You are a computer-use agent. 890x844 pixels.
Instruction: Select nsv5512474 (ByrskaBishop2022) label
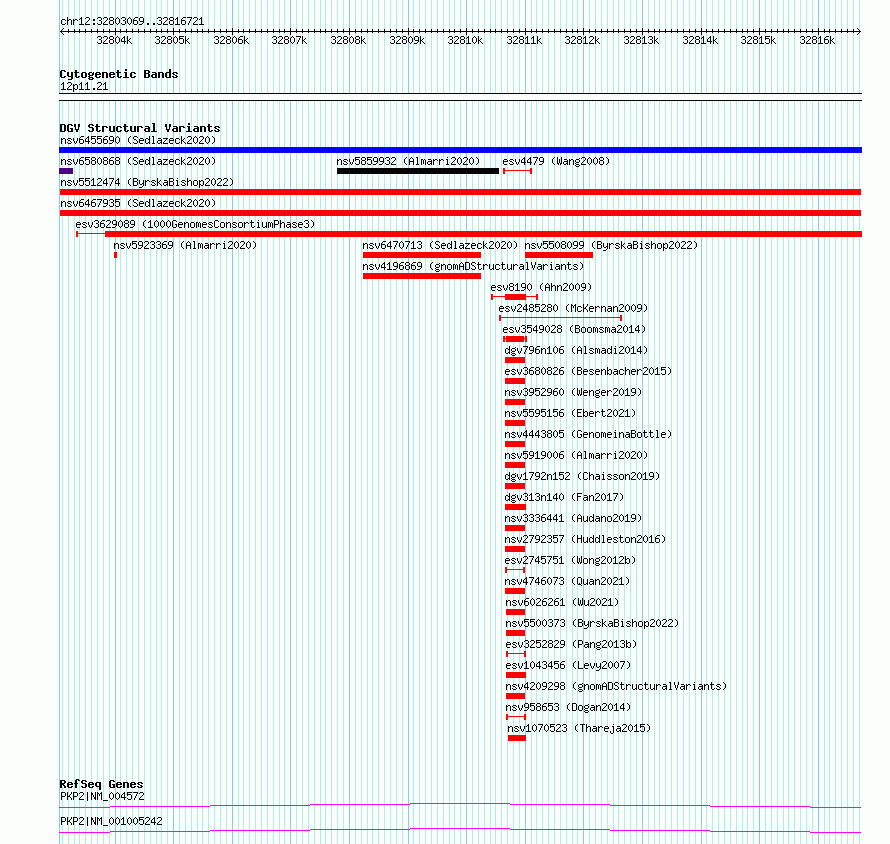tap(147, 182)
